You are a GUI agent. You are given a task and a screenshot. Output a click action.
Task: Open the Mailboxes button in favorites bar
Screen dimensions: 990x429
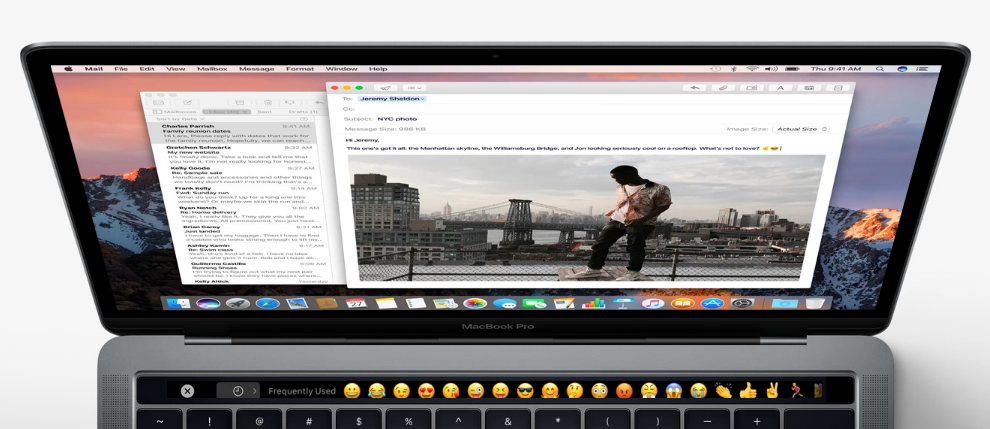(176, 112)
